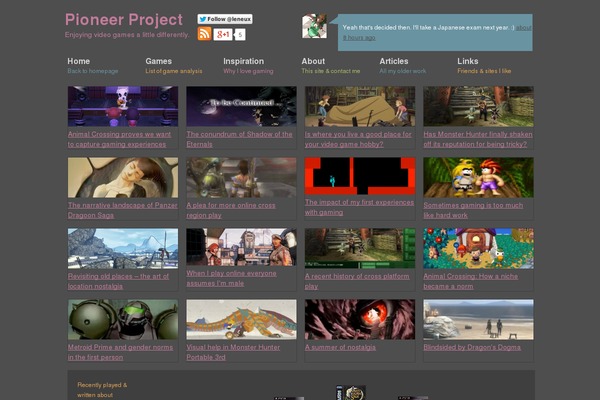This screenshot has height=400, width=600.
Task: Open the Articles menu item
Action: [x=394, y=61]
